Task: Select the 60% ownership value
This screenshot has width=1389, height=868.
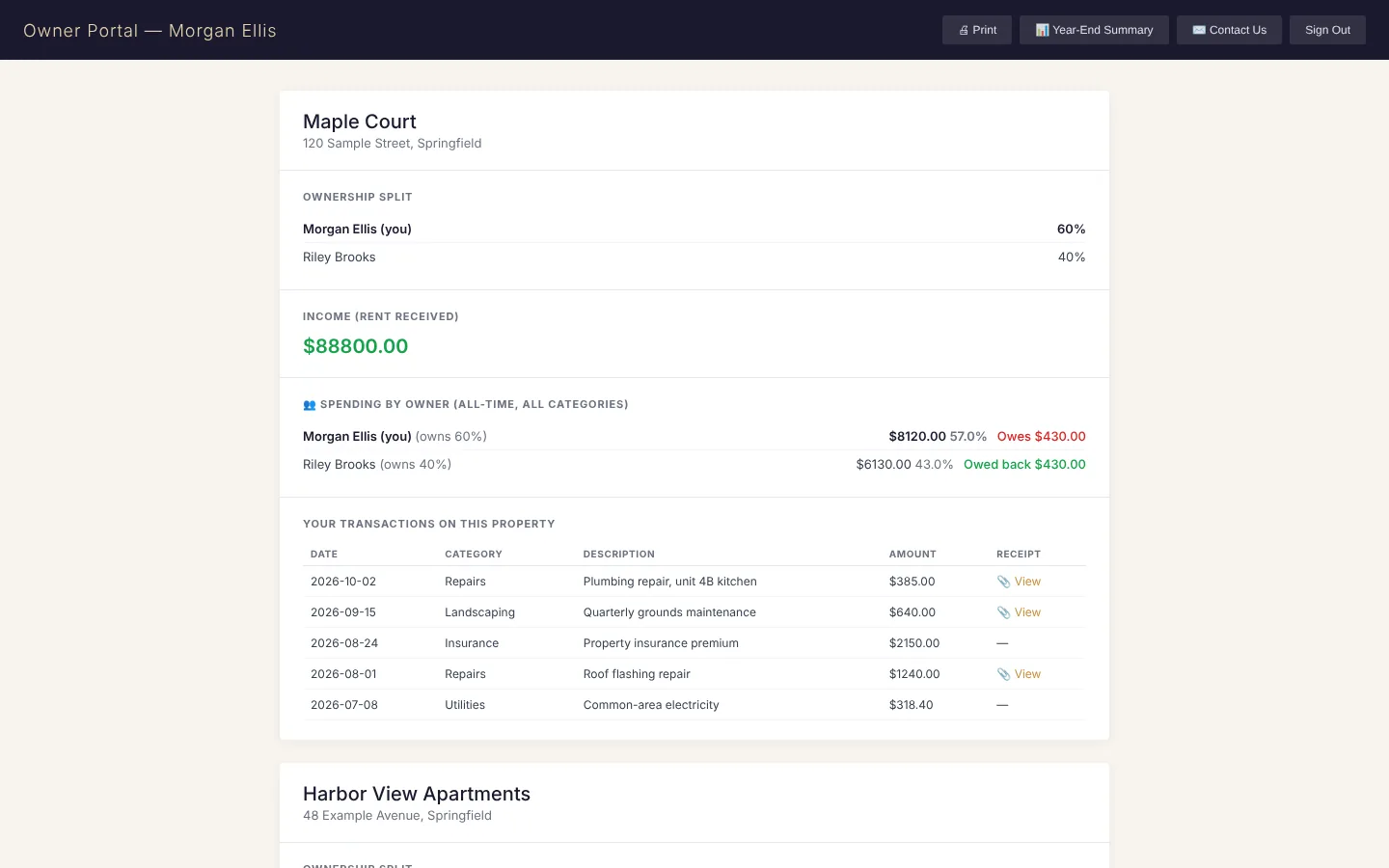Action: (1072, 230)
